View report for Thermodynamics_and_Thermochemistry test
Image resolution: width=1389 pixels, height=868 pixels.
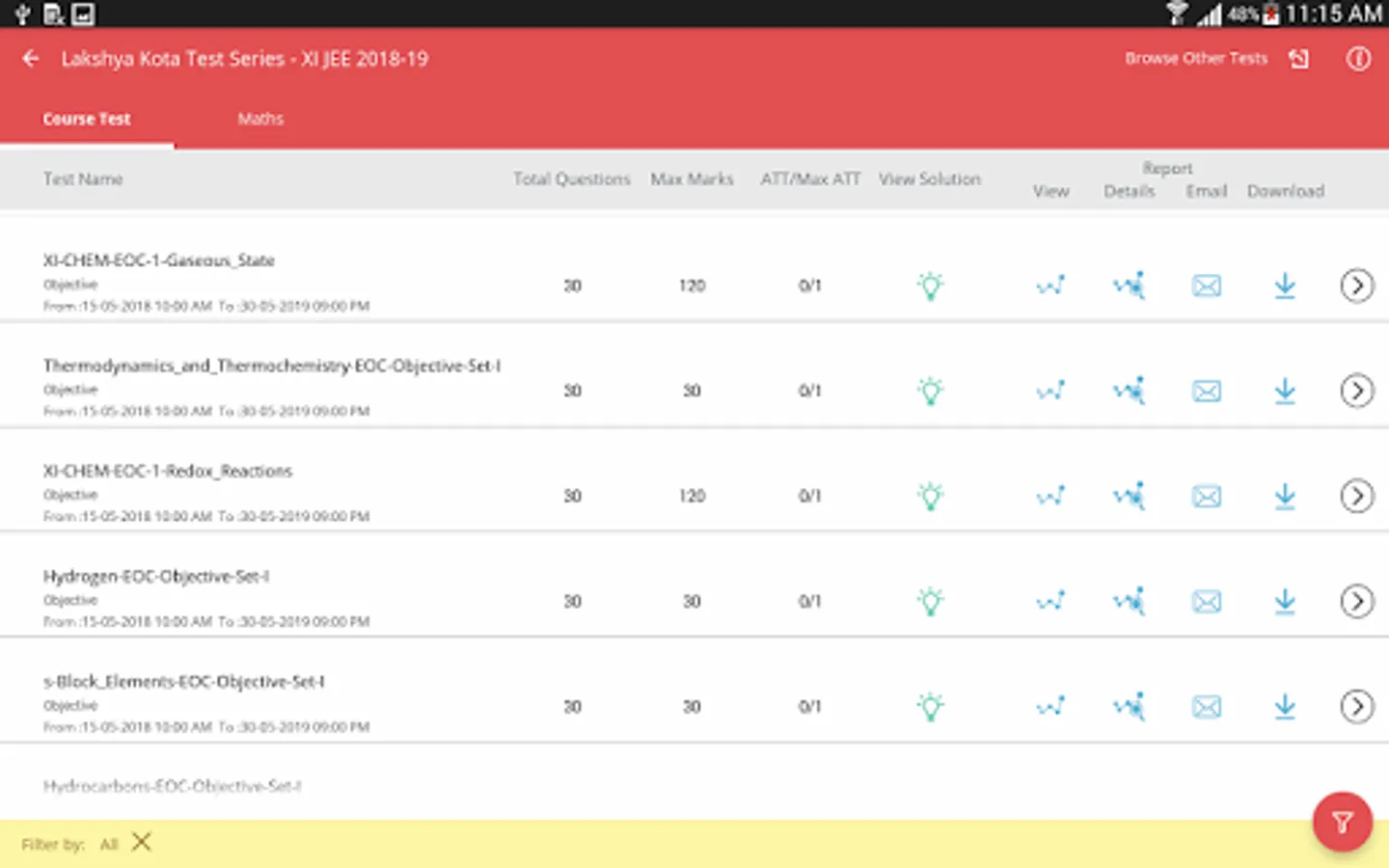(1050, 391)
